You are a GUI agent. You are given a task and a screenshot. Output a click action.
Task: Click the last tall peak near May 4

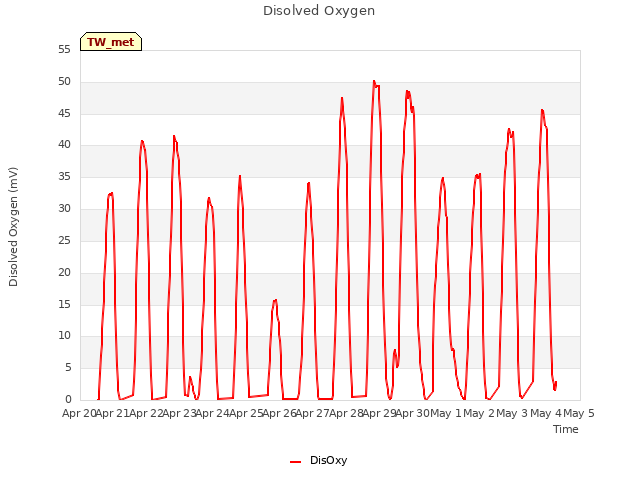pyautogui.click(x=542, y=110)
